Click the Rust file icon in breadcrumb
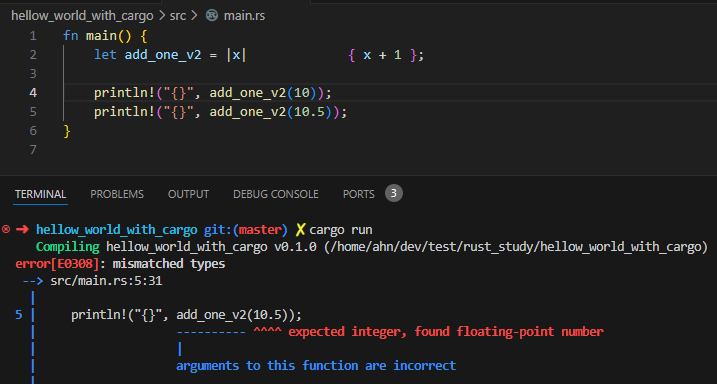Image resolution: width=717 pixels, height=384 pixels. (211, 16)
